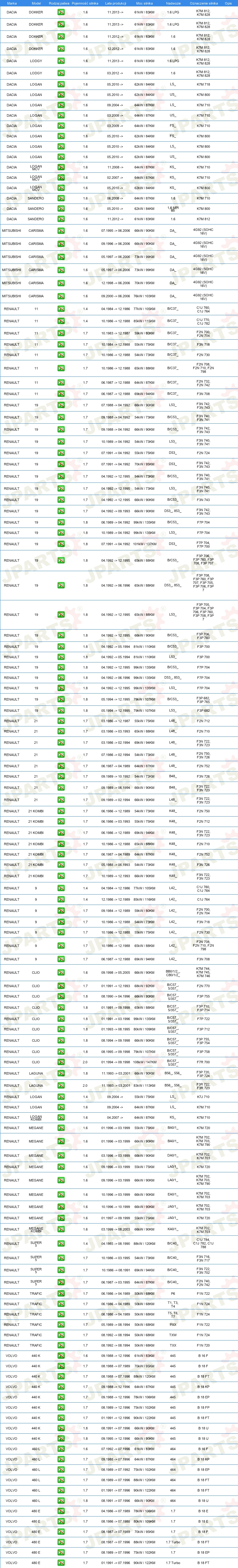238x1568 pixels.
Task: Click fuel icon in Renault Clio 2.0 row
Action: [61, 1062]
